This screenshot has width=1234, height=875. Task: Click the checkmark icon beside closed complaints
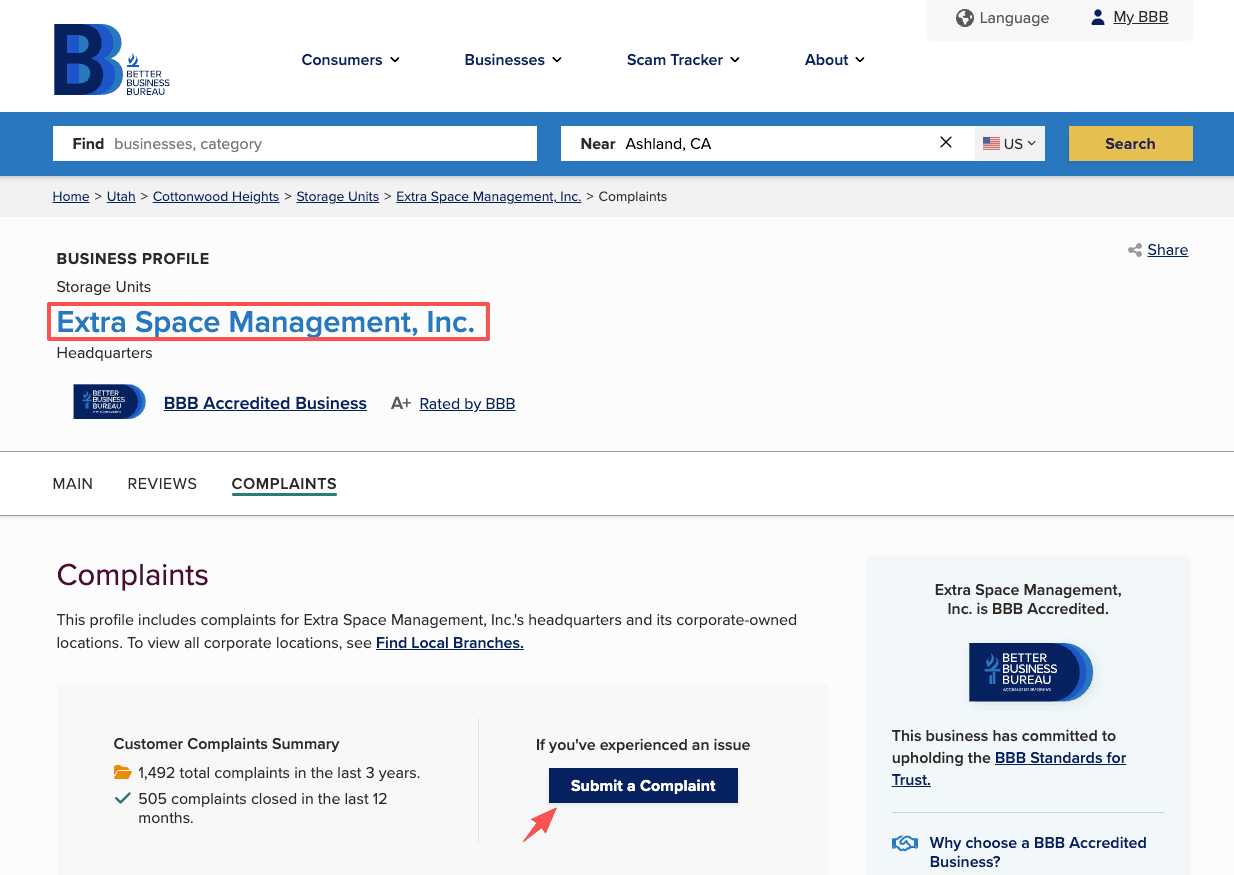tap(122, 798)
